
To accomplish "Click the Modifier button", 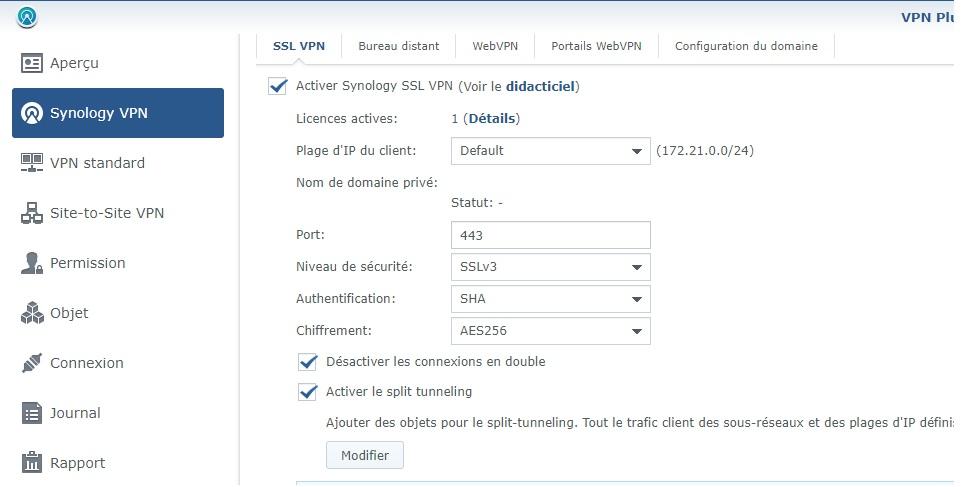I will point(365,455).
